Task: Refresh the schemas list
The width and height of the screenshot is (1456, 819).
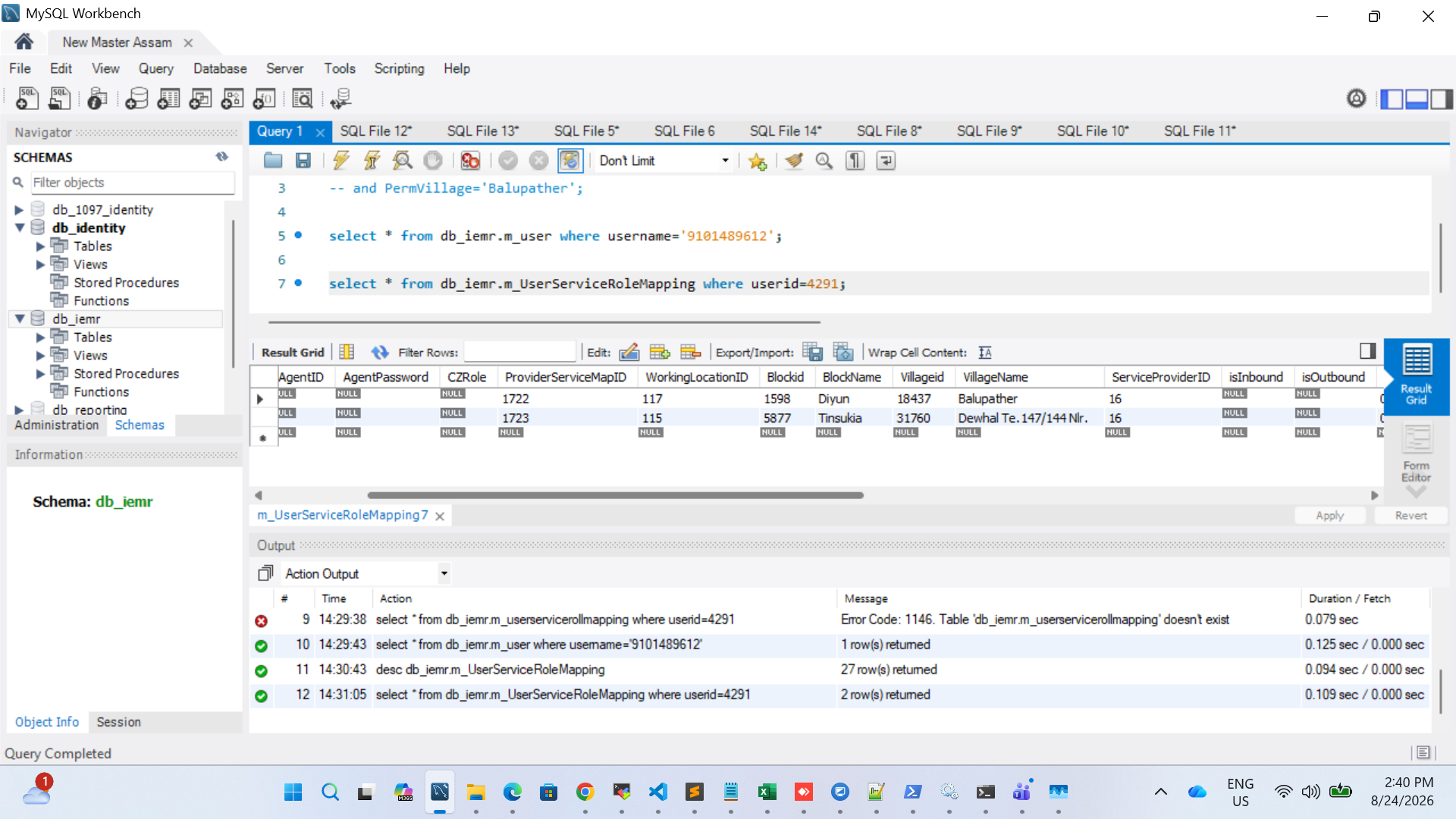Action: 221,157
